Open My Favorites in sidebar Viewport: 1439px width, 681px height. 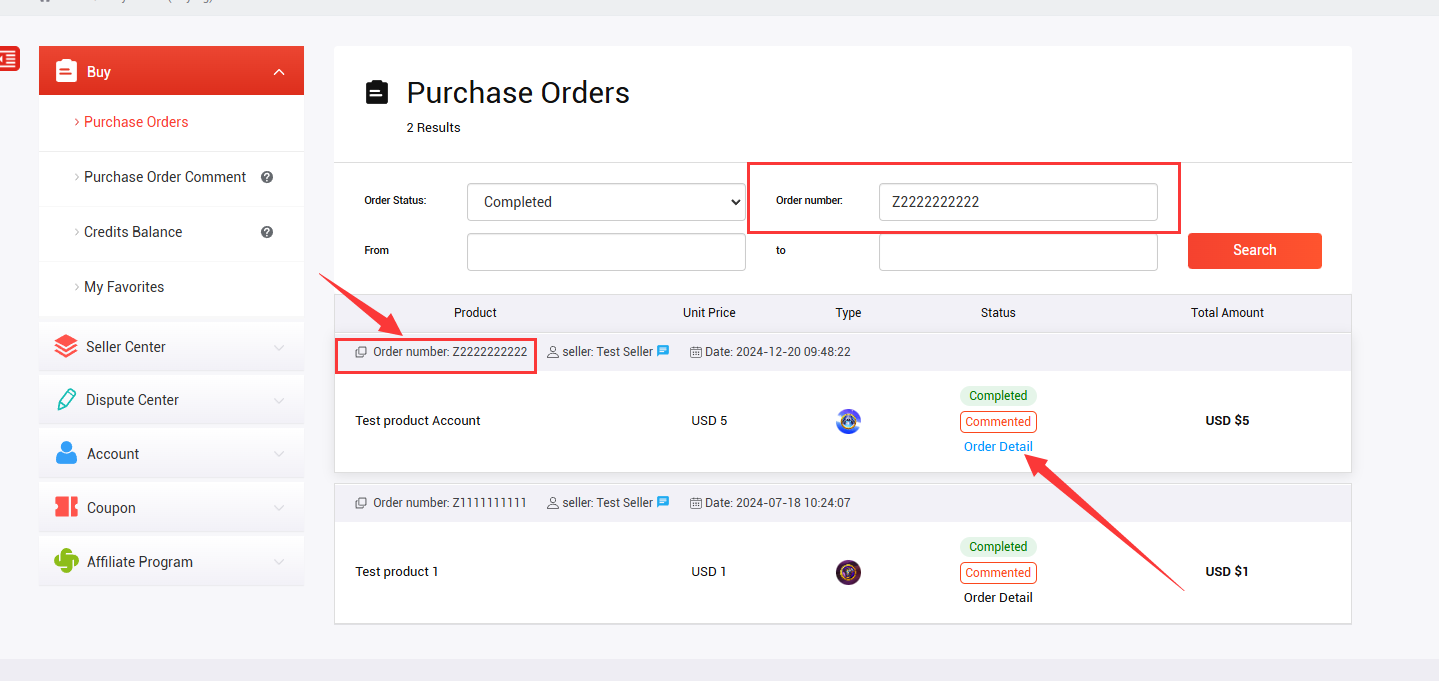tap(124, 287)
